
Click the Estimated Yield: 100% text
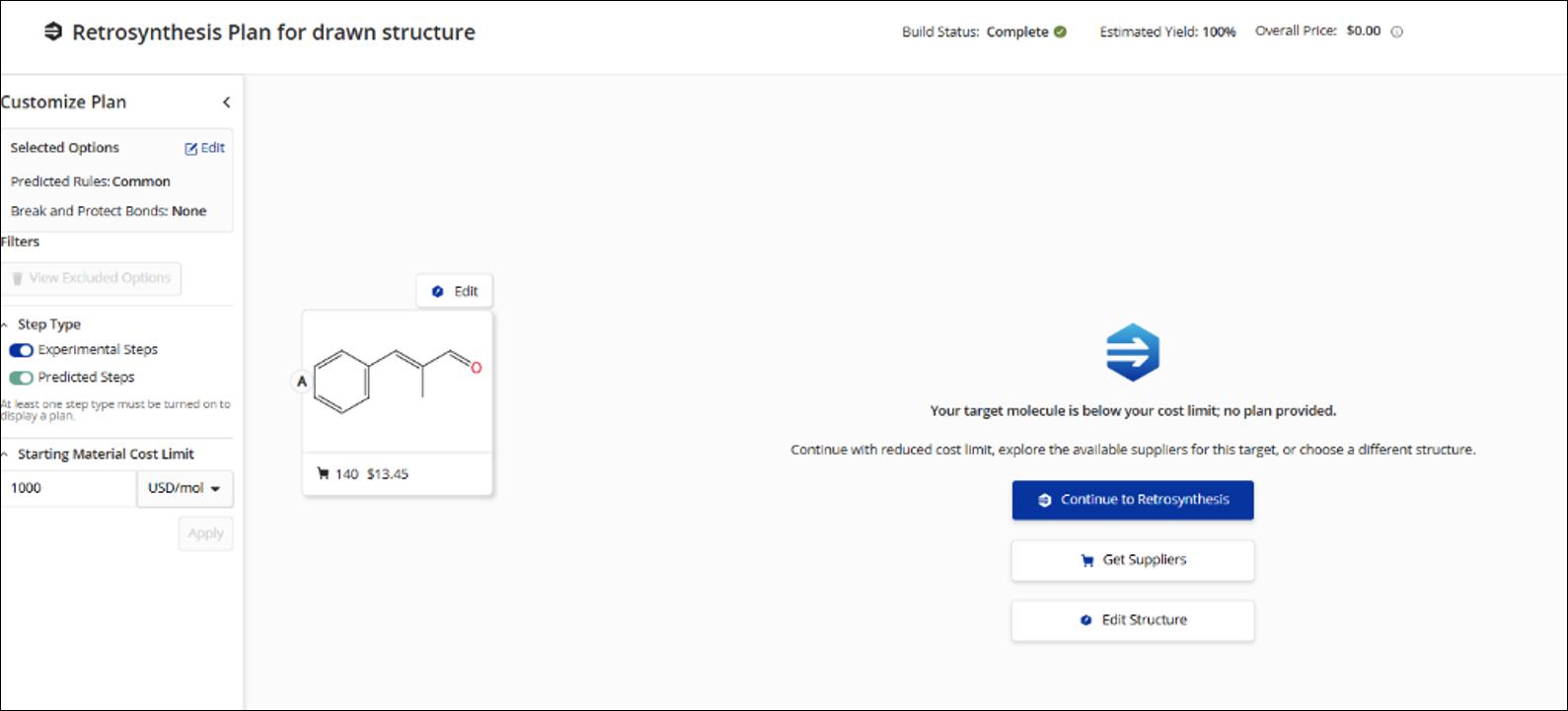point(1167,32)
